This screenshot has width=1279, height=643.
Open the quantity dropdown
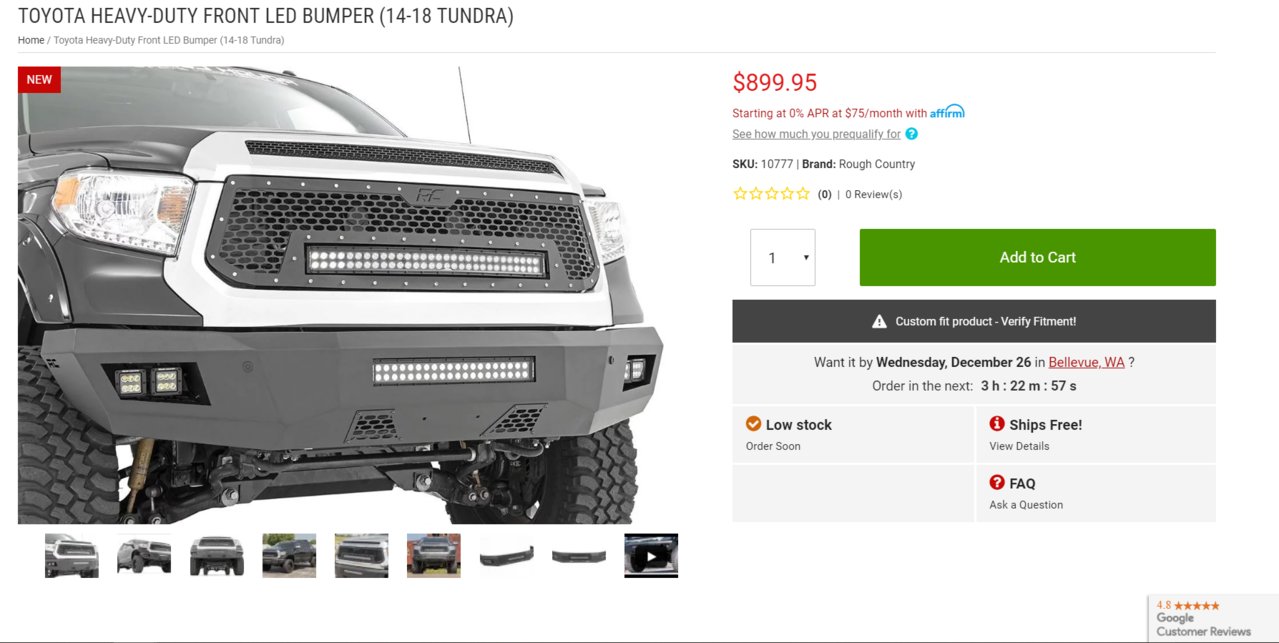(x=782, y=258)
